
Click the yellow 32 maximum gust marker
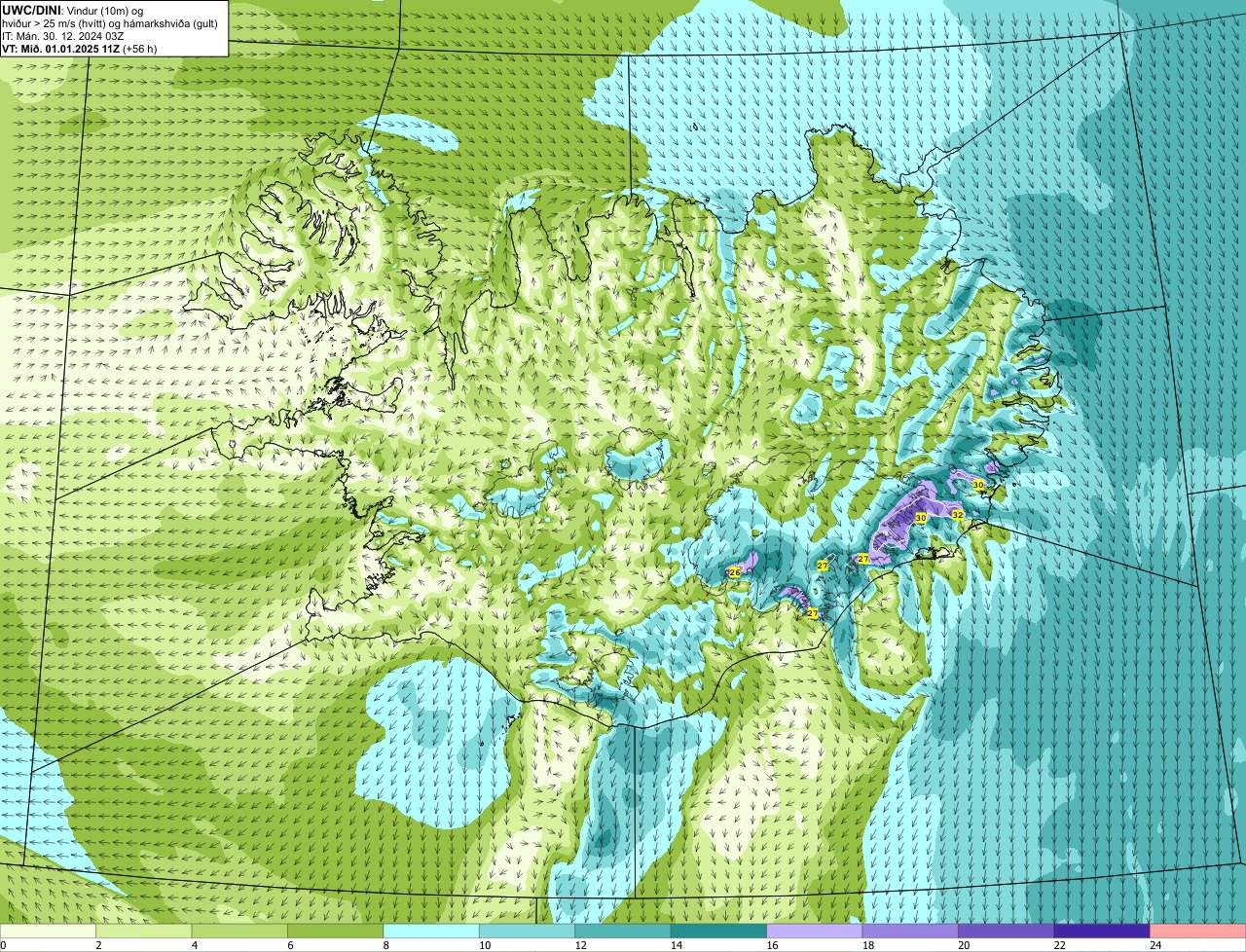pyautogui.click(x=958, y=514)
